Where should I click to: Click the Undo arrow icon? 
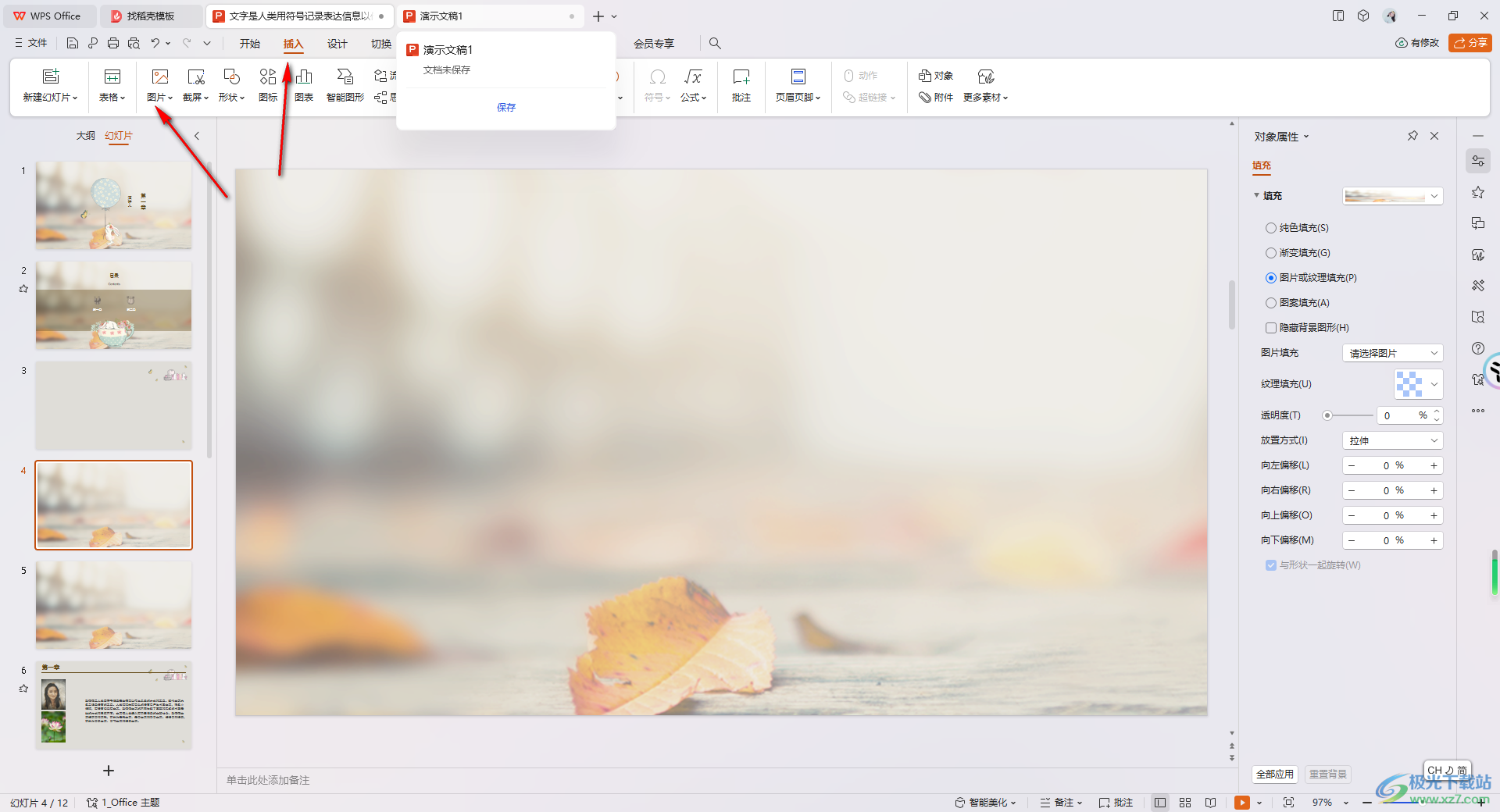tap(155, 44)
